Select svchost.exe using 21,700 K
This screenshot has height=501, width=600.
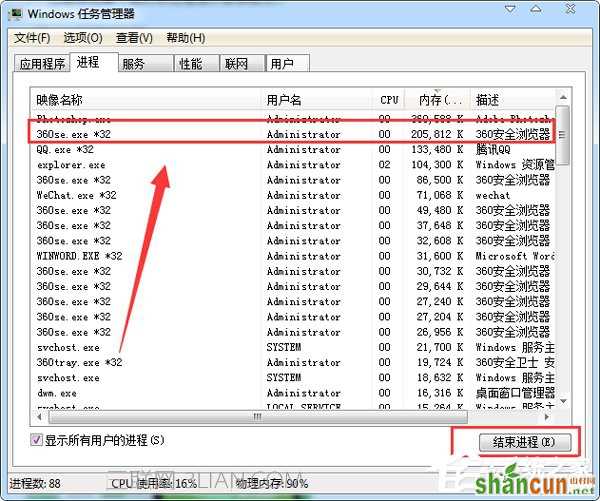[293, 348]
